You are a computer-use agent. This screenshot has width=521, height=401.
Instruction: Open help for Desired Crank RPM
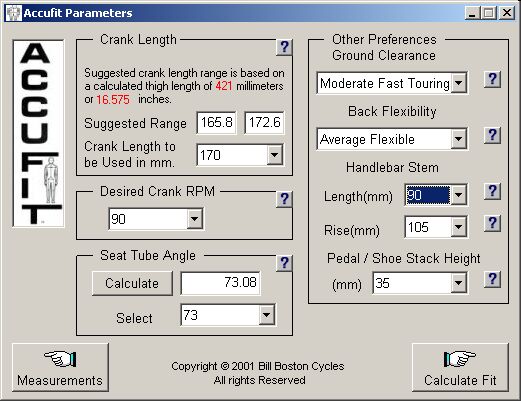(x=284, y=199)
